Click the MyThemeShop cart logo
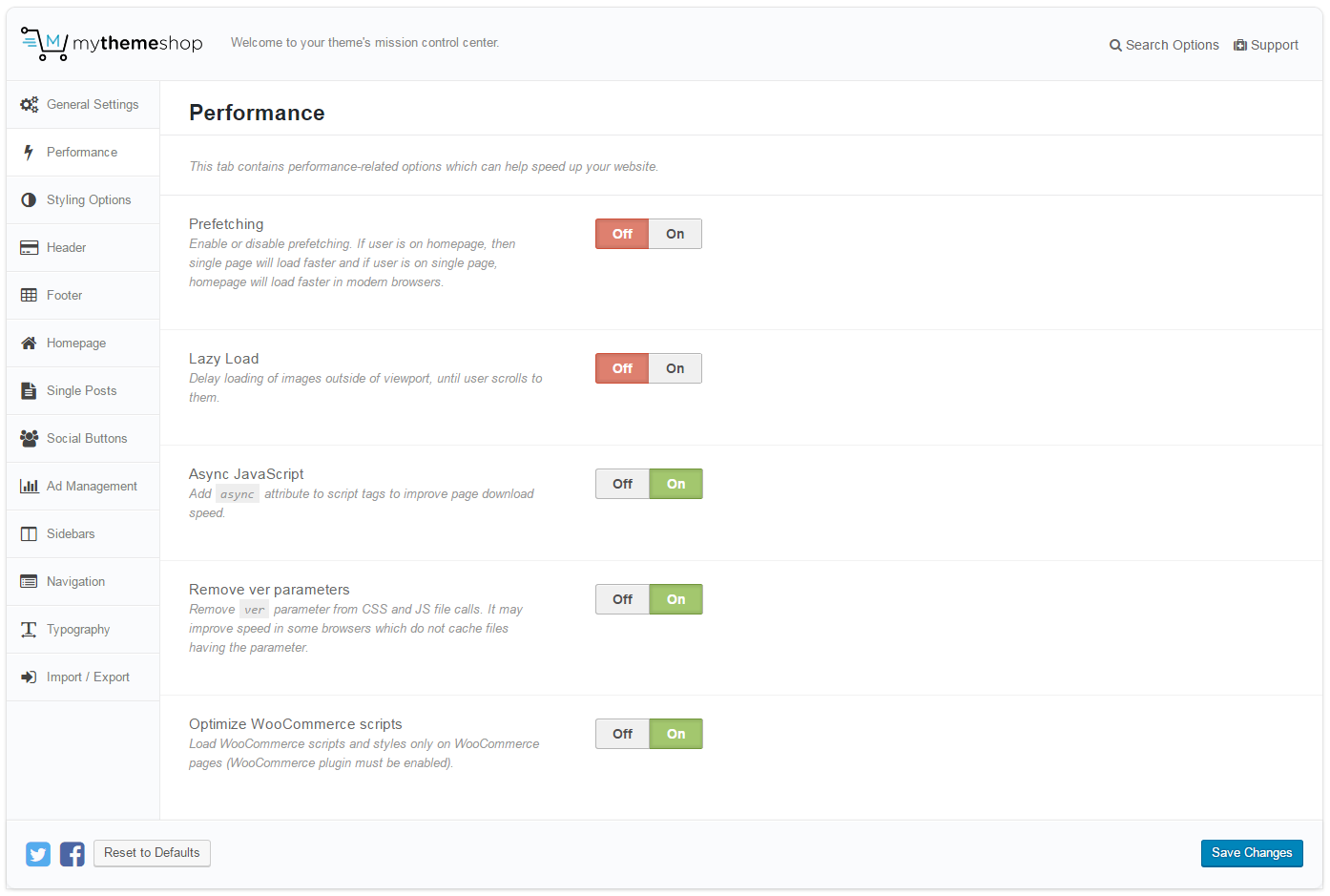Image resolution: width=1330 pixels, height=896 pixels. point(44,44)
